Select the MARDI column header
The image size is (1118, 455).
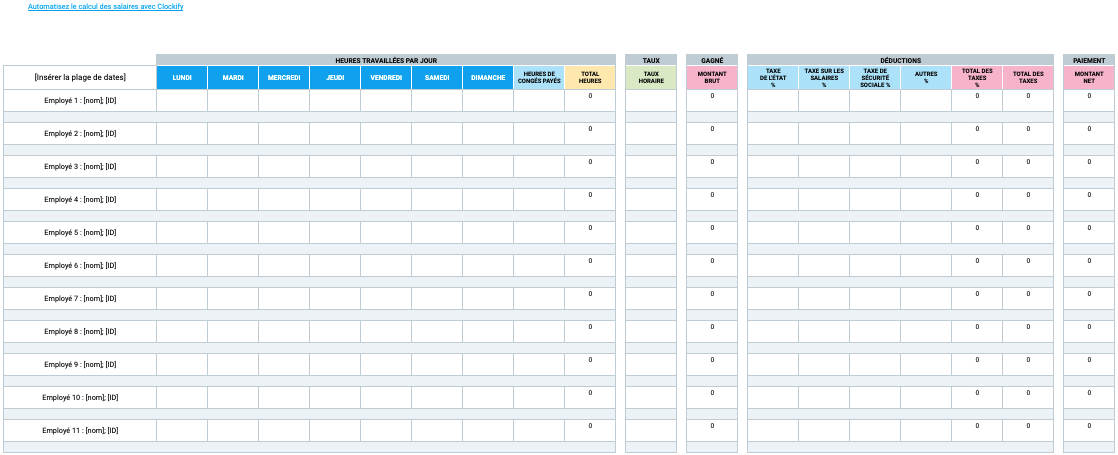click(233, 78)
